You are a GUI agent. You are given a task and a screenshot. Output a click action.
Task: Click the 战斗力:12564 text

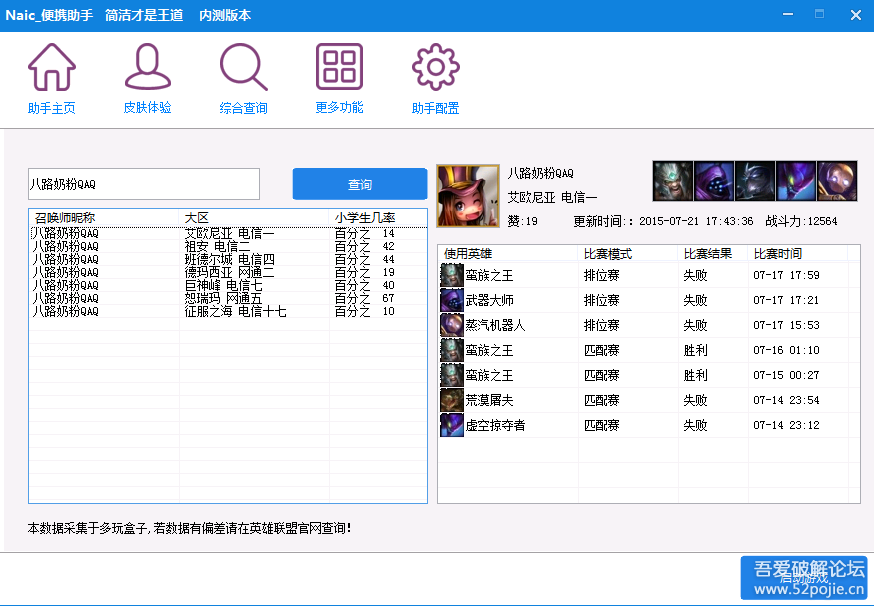801,221
